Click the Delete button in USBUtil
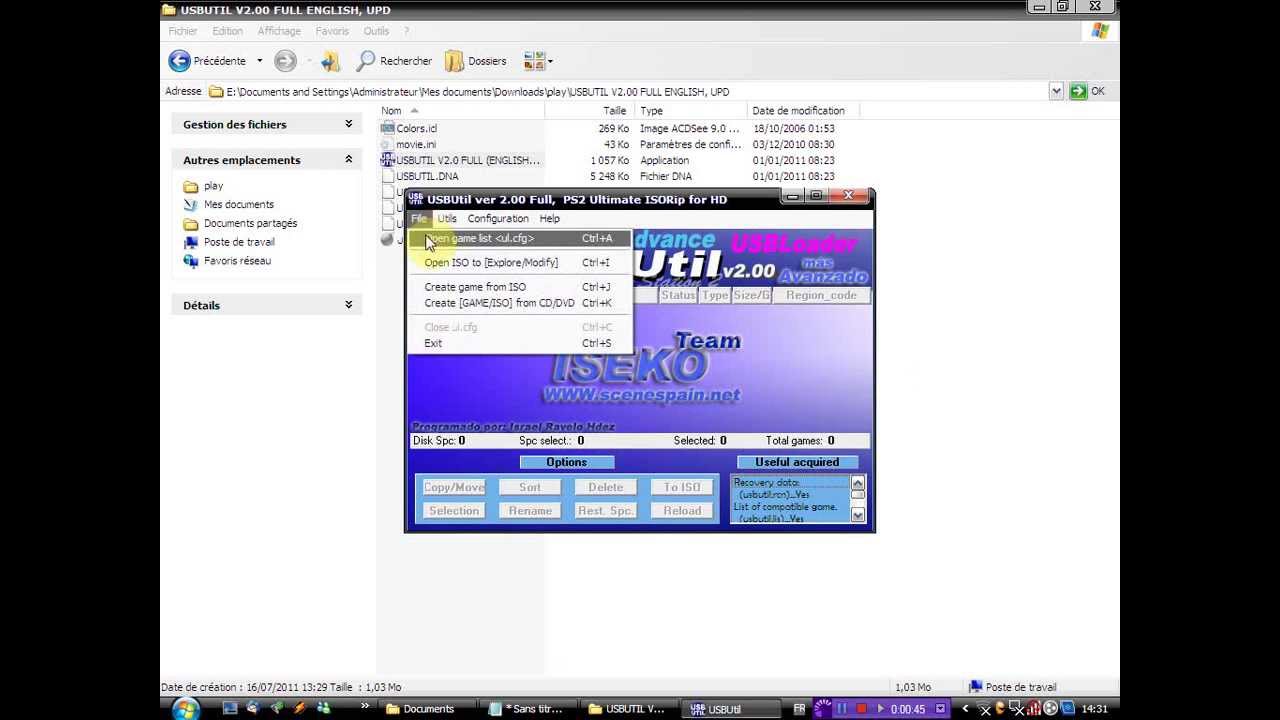 coord(606,487)
